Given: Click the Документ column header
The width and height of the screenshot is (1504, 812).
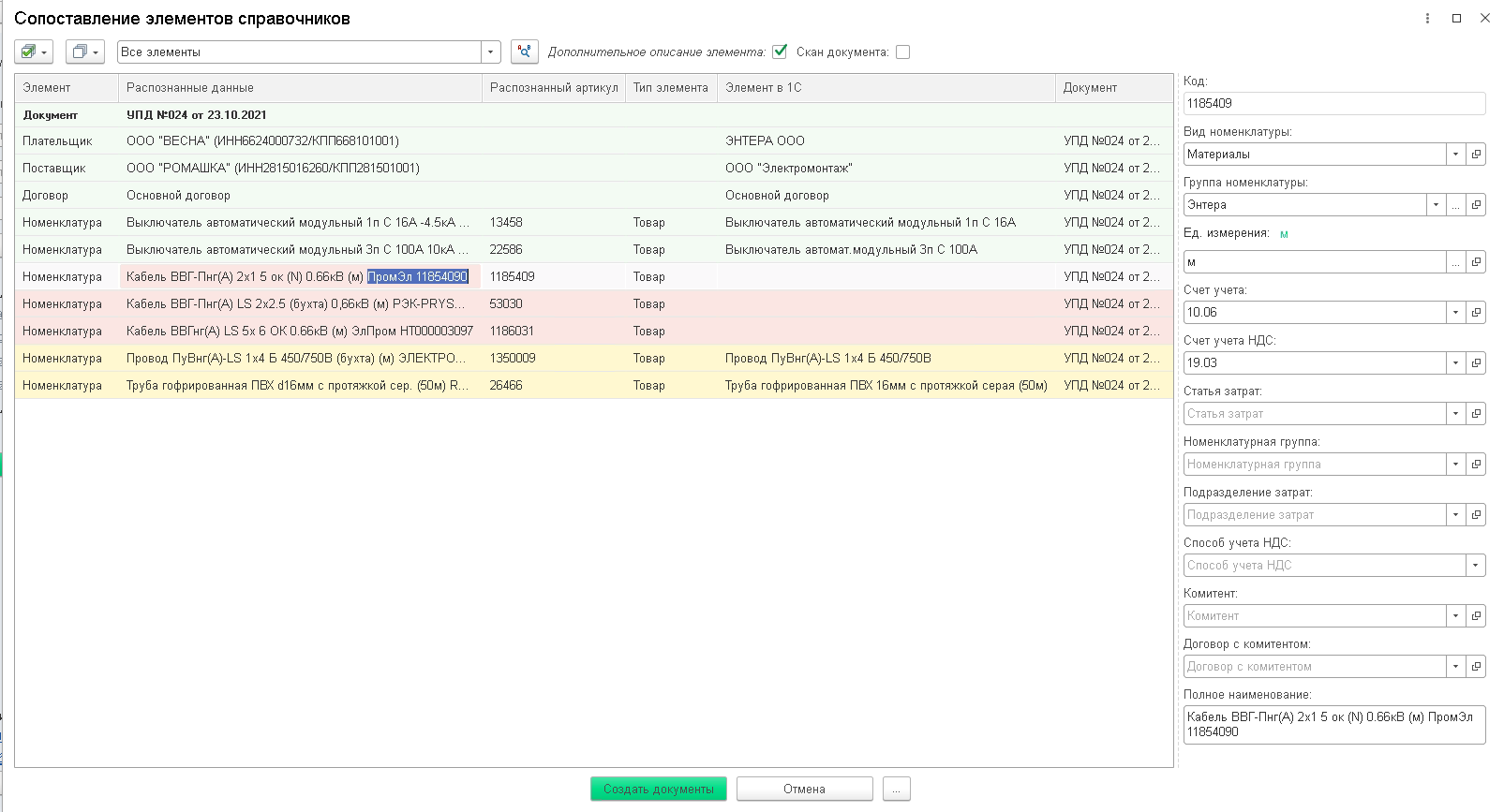Looking at the screenshot, I should 1114,88.
